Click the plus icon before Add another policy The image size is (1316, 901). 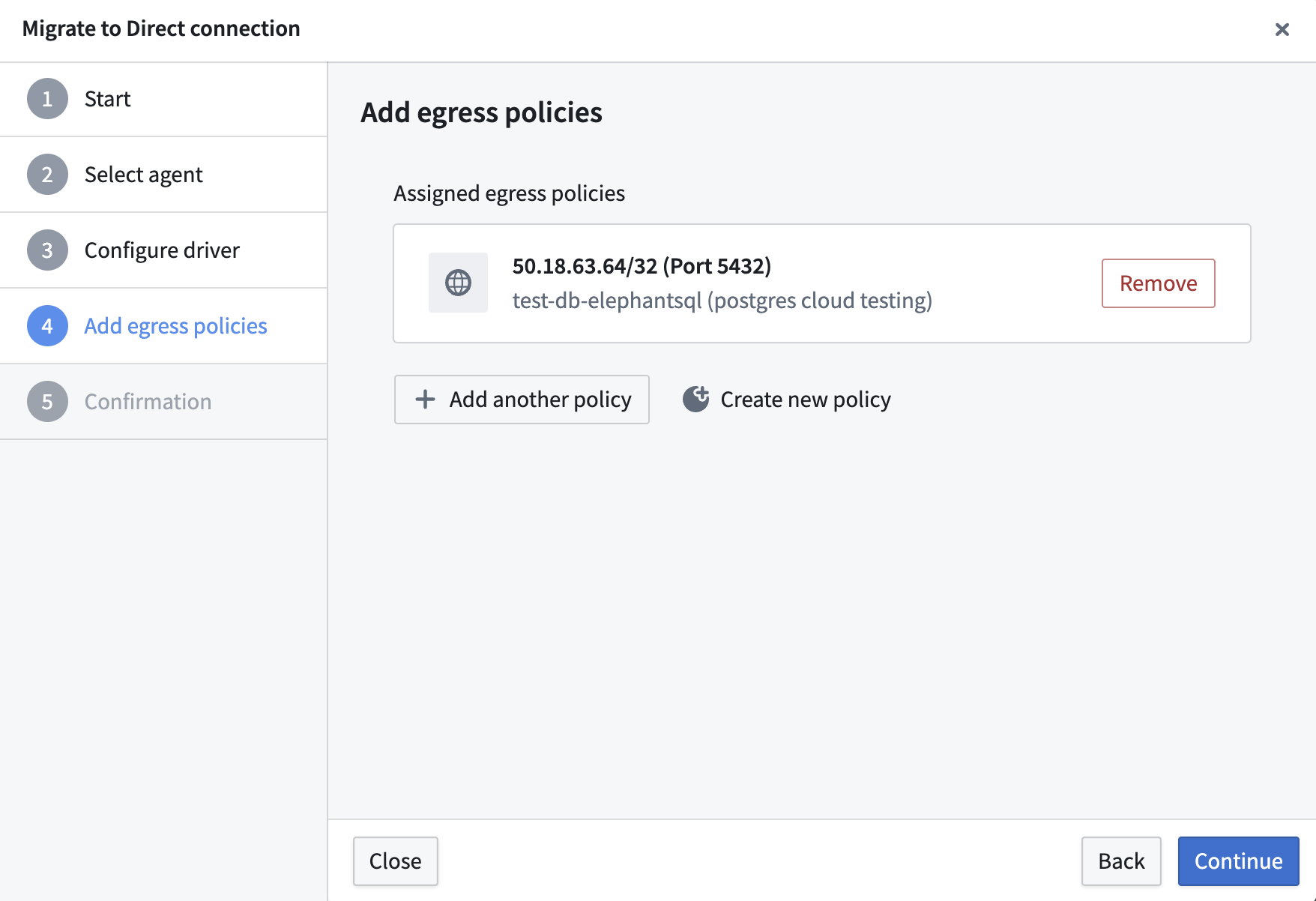point(425,400)
